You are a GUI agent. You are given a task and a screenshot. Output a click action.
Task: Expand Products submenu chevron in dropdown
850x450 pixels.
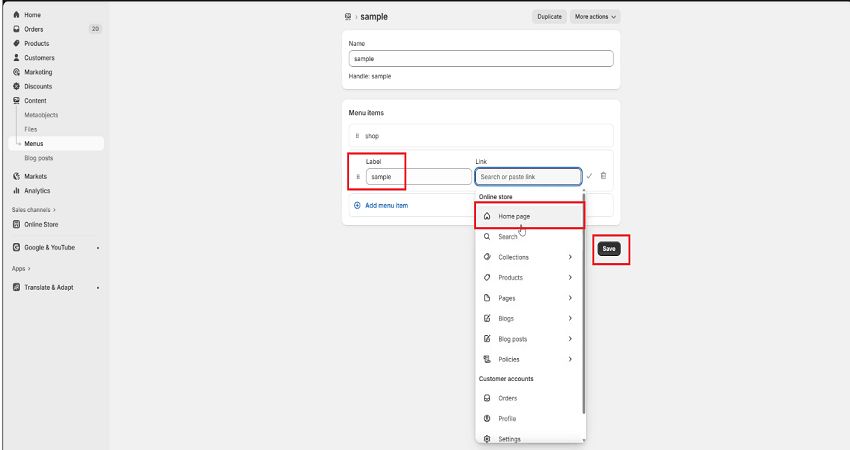pyautogui.click(x=570, y=278)
